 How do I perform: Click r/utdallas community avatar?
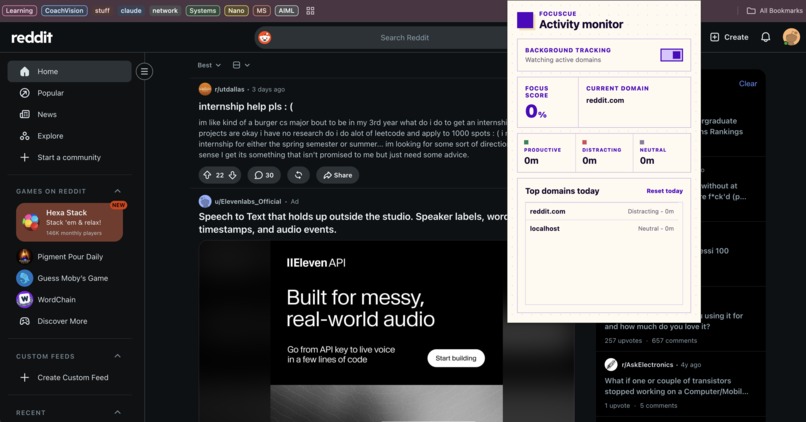point(205,89)
